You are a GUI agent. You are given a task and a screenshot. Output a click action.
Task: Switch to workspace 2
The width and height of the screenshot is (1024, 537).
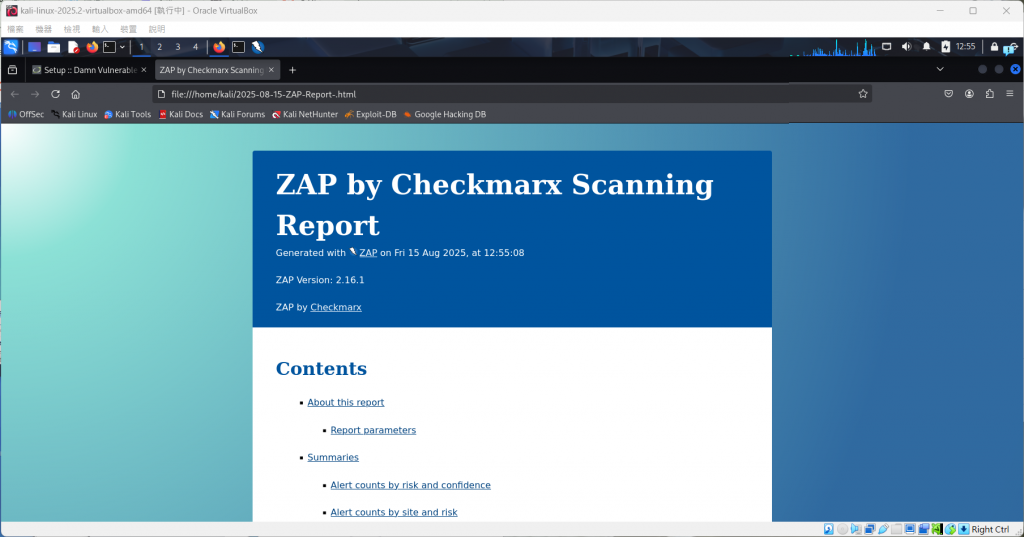(159, 47)
